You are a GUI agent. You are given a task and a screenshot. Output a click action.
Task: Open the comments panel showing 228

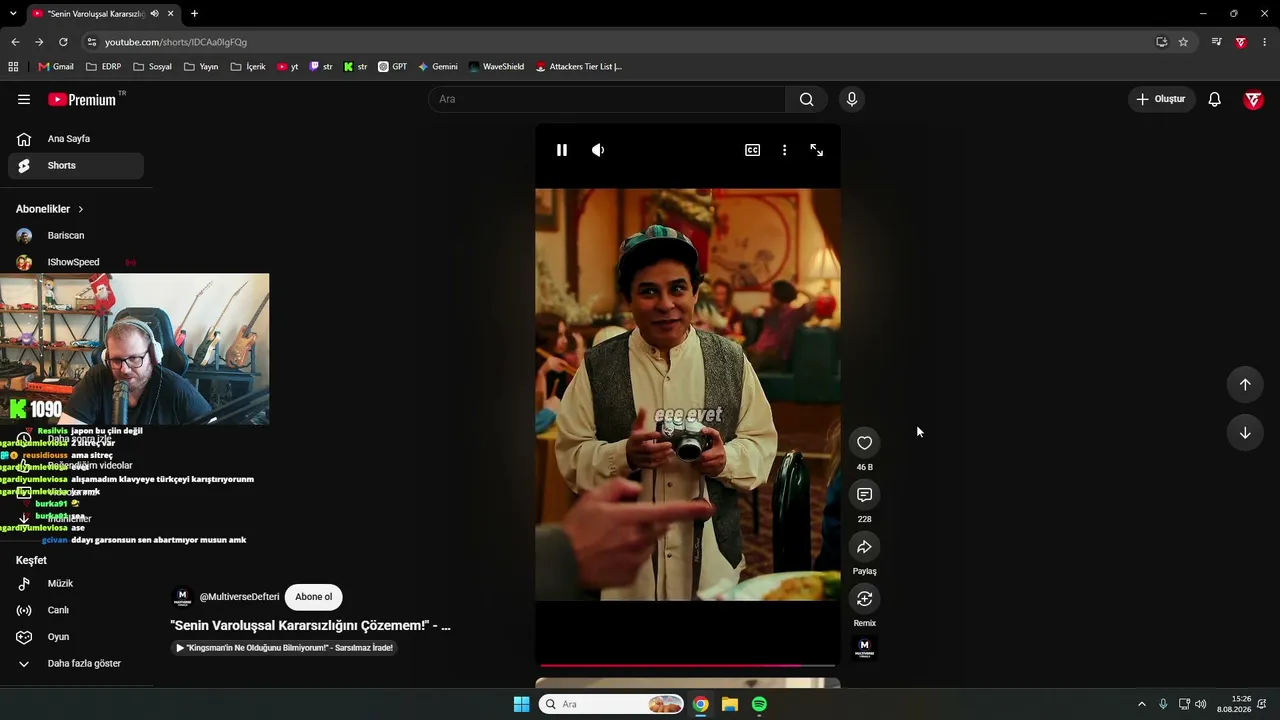(x=865, y=495)
